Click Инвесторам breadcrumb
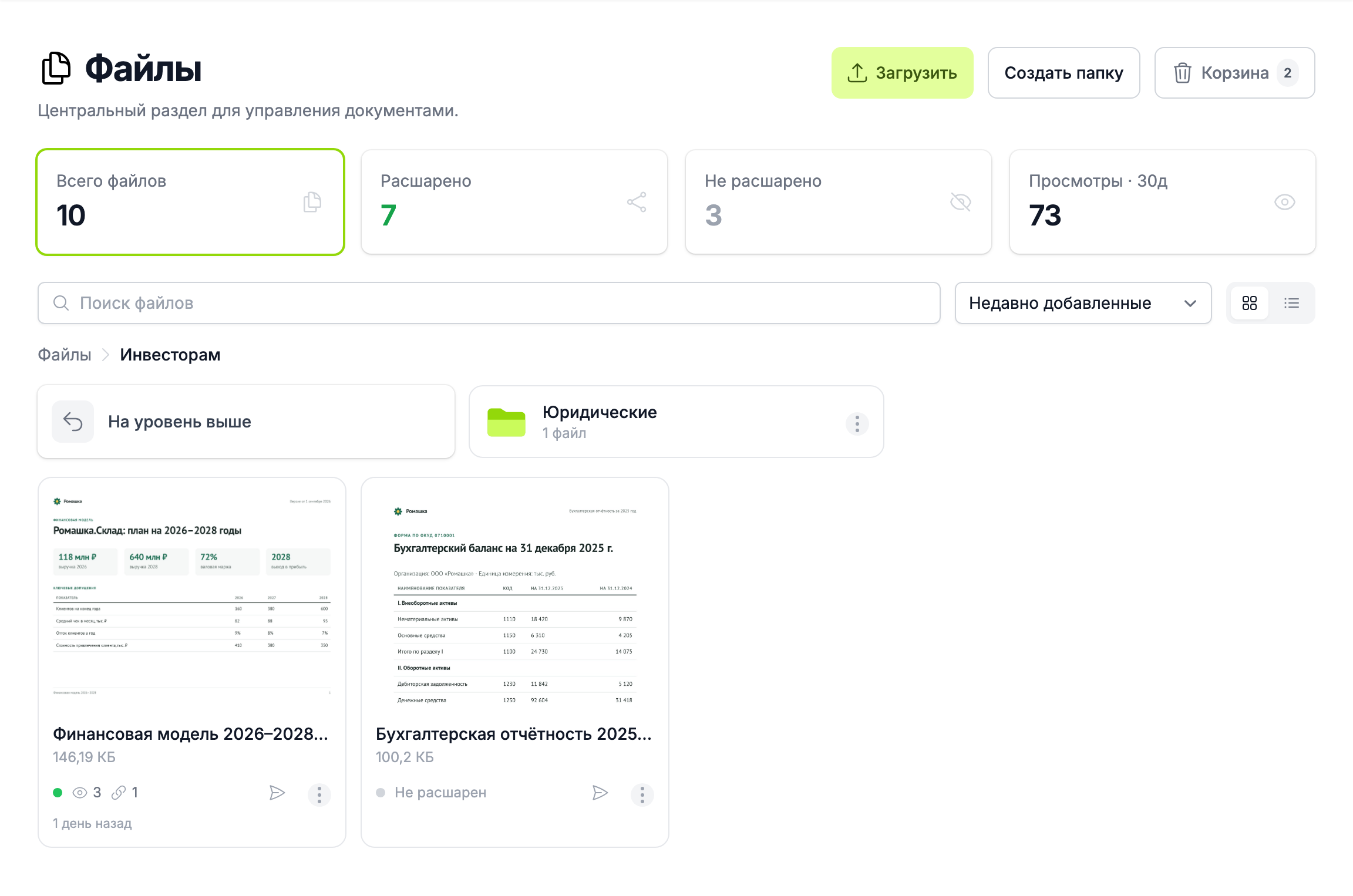 170,355
